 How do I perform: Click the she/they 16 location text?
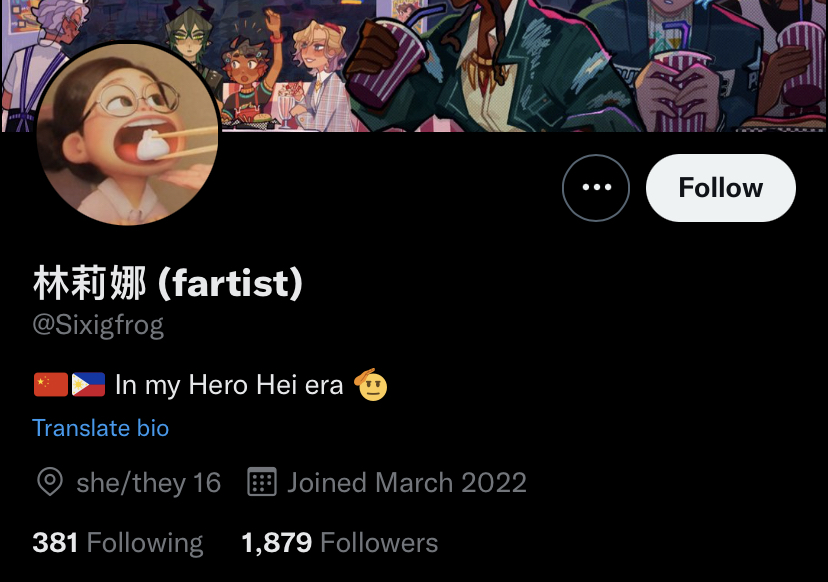[x=148, y=483]
